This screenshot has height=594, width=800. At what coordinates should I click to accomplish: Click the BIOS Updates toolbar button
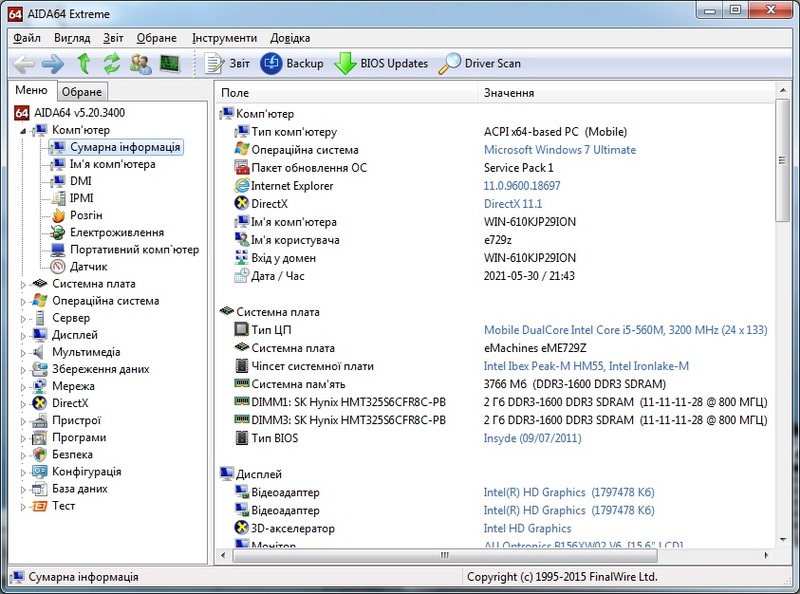[x=381, y=64]
